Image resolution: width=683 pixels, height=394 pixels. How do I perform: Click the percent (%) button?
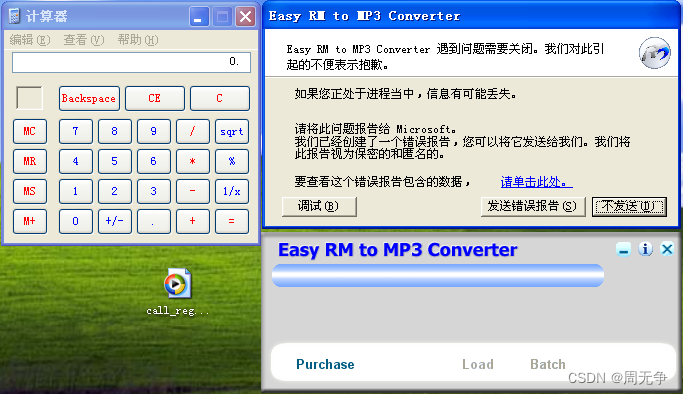coord(232,162)
